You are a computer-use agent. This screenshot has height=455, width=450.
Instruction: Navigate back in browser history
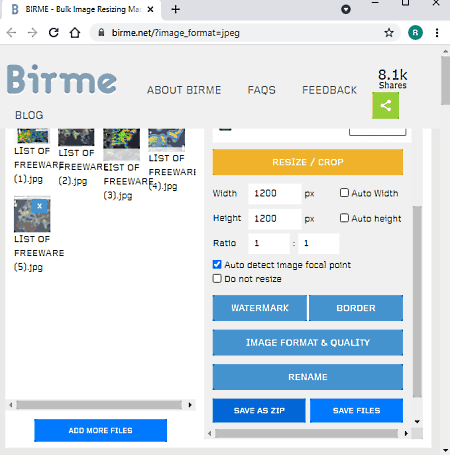click(x=11, y=33)
